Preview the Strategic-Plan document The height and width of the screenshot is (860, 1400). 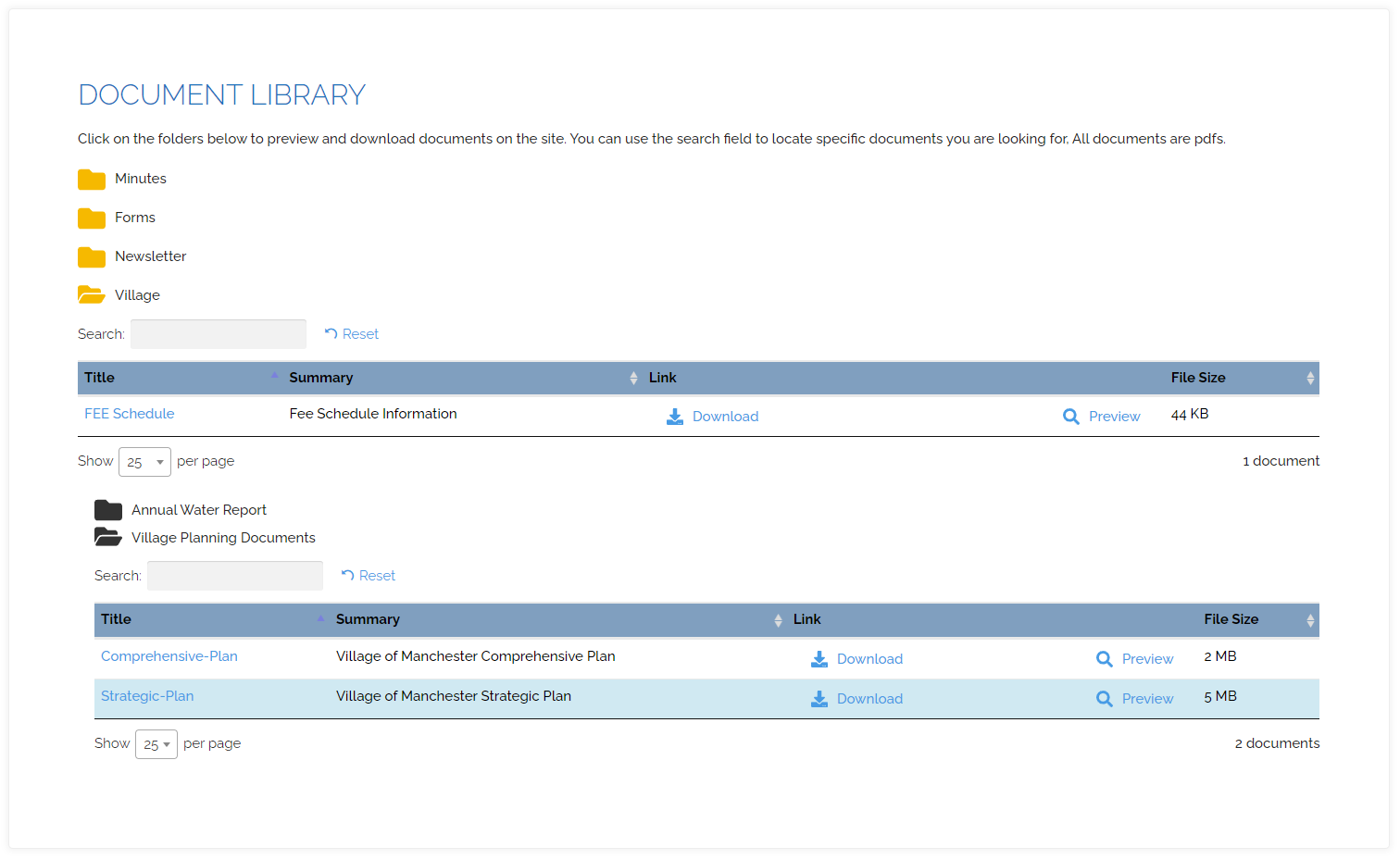[1147, 698]
